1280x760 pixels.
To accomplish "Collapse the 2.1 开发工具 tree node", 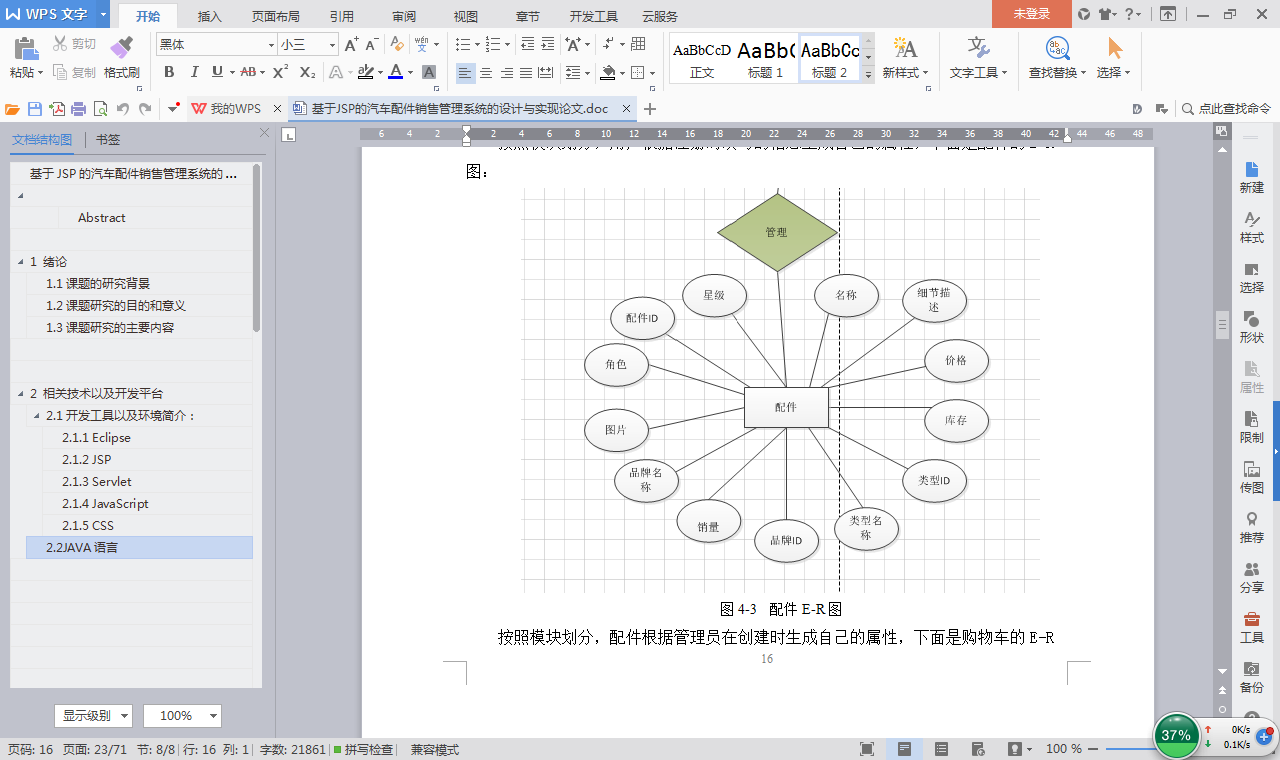I will [x=37, y=416].
